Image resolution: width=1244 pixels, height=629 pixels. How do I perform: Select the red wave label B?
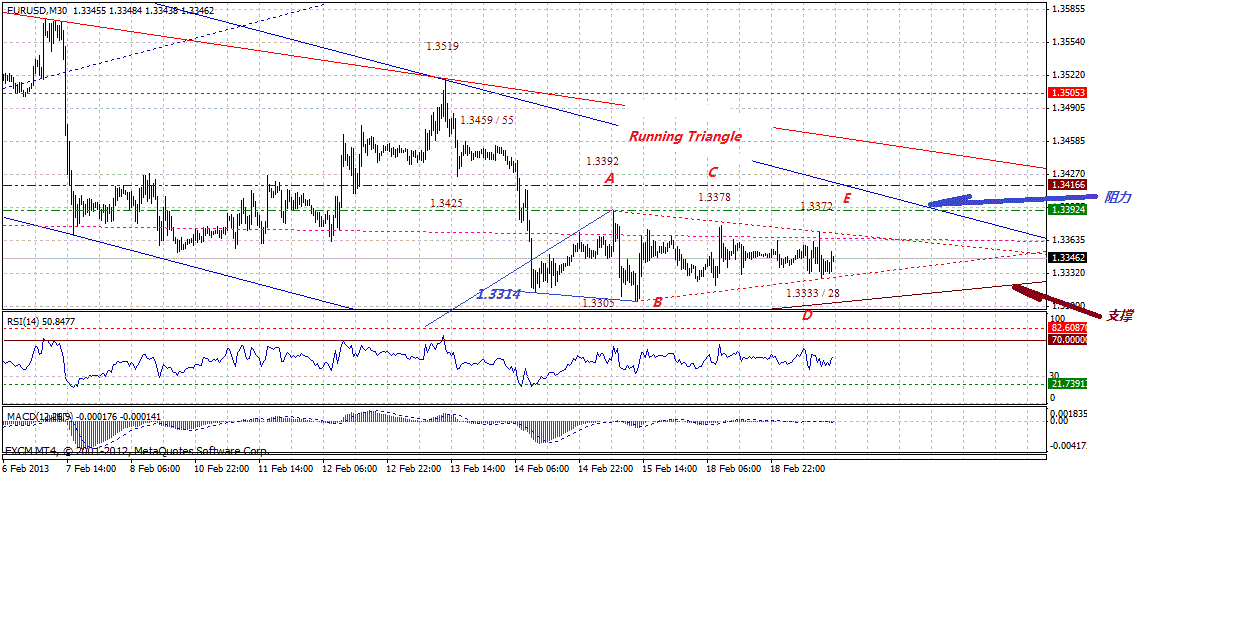point(657,301)
